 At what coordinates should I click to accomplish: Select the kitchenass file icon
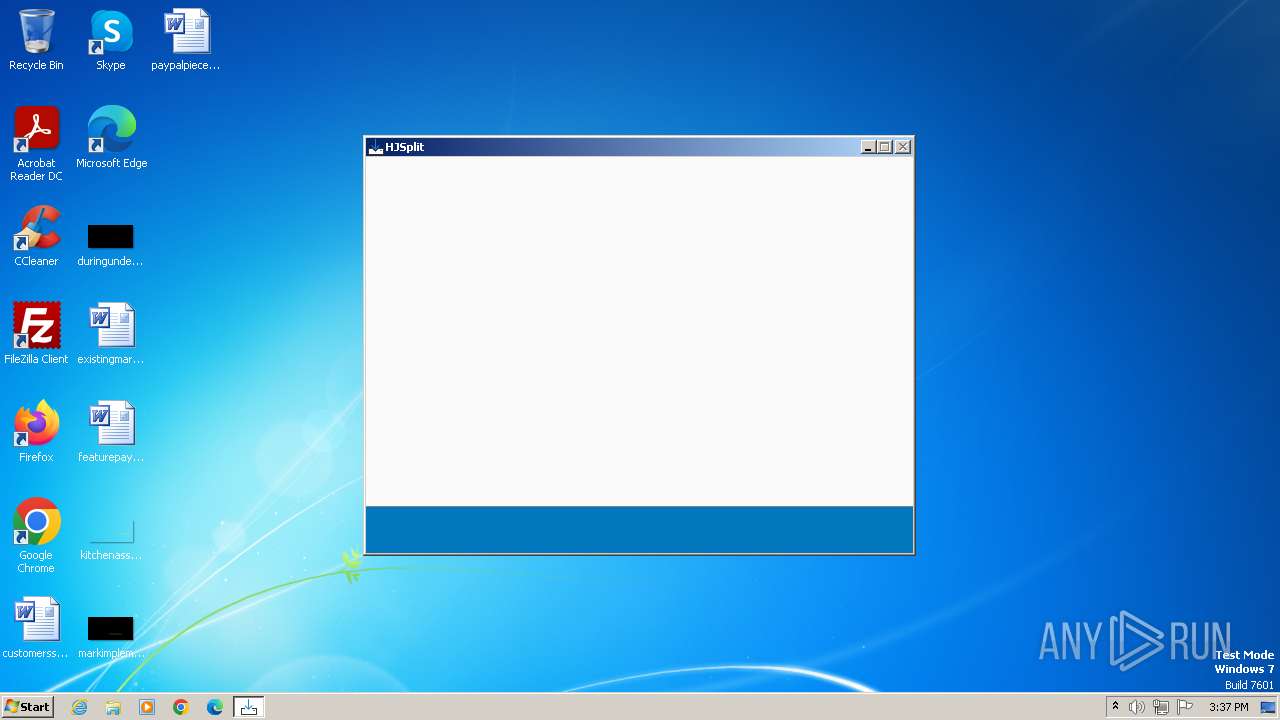point(111,540)
